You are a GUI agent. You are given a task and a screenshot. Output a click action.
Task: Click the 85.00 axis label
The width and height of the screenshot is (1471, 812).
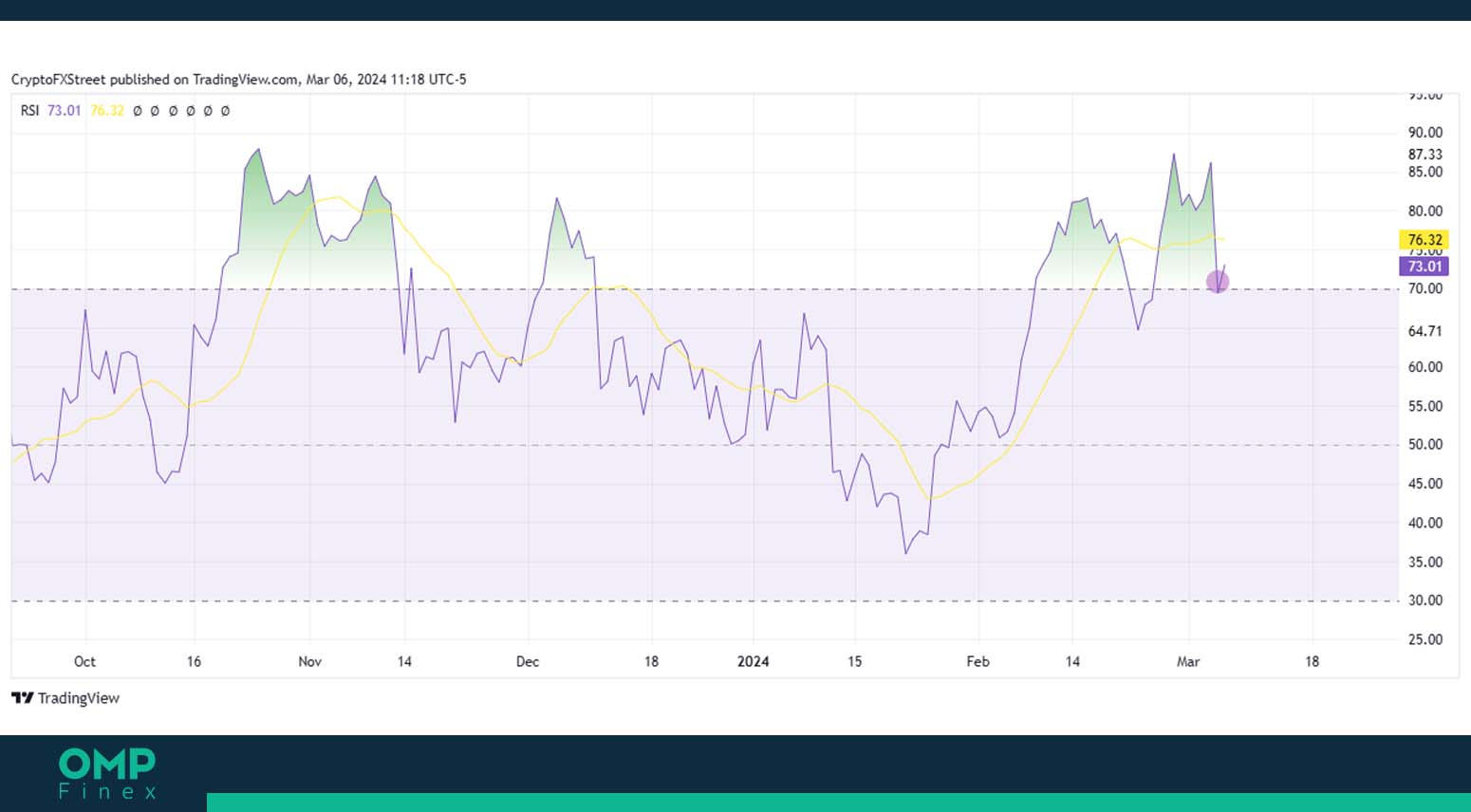click(1425, 173)
